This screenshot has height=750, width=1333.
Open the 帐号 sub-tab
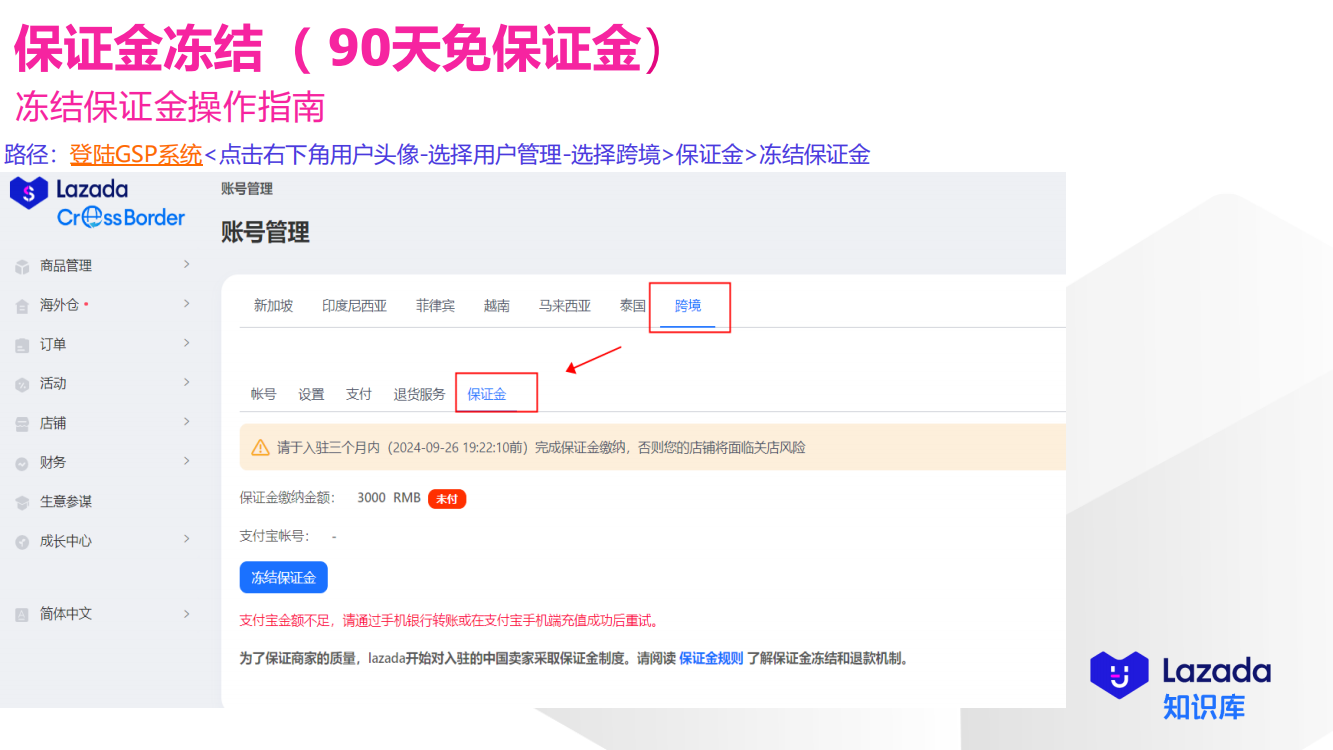tap(264, 394)
